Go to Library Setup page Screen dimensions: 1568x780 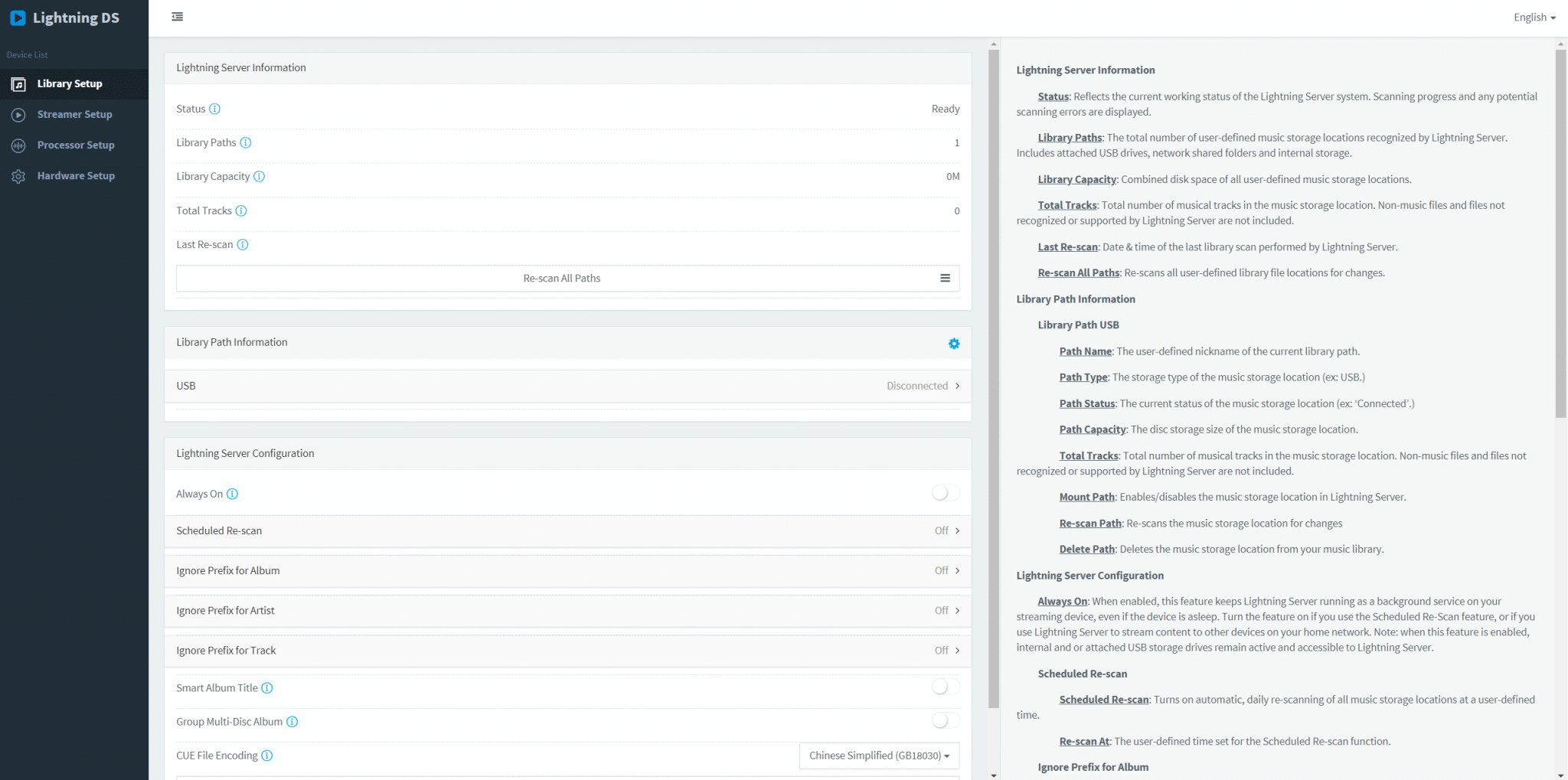pyautogui.click(x=74, y=84)
